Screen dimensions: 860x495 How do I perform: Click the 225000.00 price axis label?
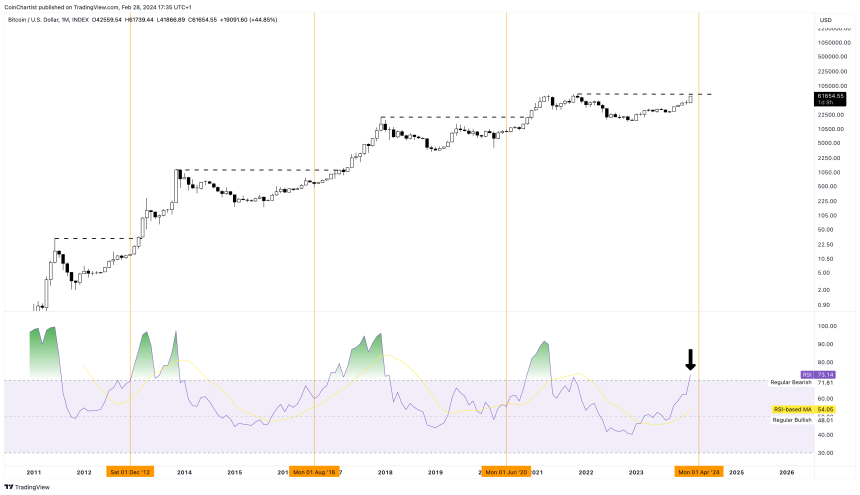(833, 71)
